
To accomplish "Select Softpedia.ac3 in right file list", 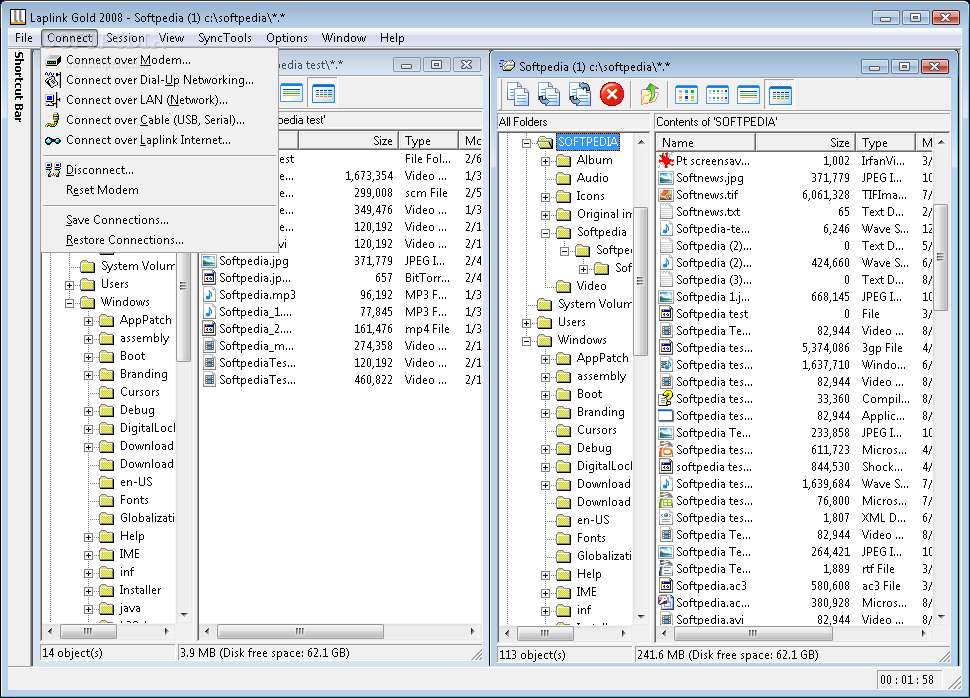I will coord(711,585).
